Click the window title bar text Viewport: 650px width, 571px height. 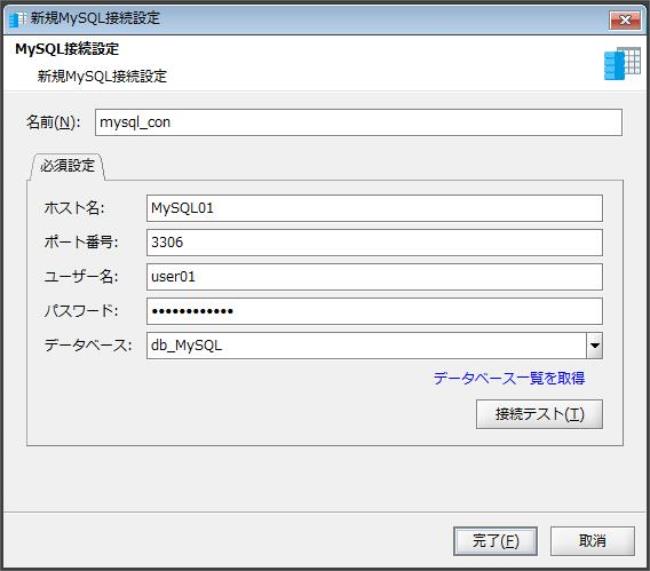(x=97, y=19)
